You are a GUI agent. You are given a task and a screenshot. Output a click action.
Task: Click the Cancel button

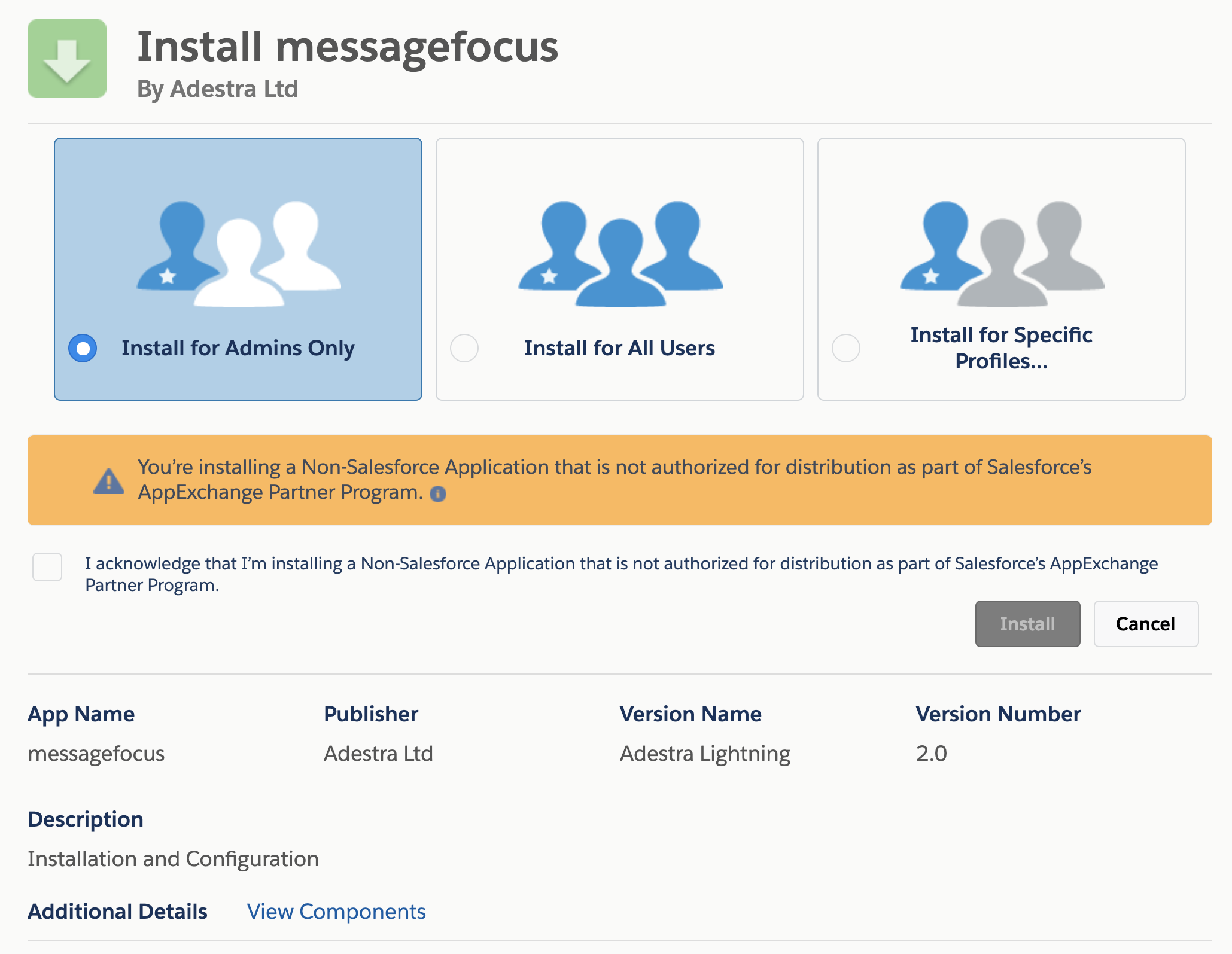(1145, 624)
